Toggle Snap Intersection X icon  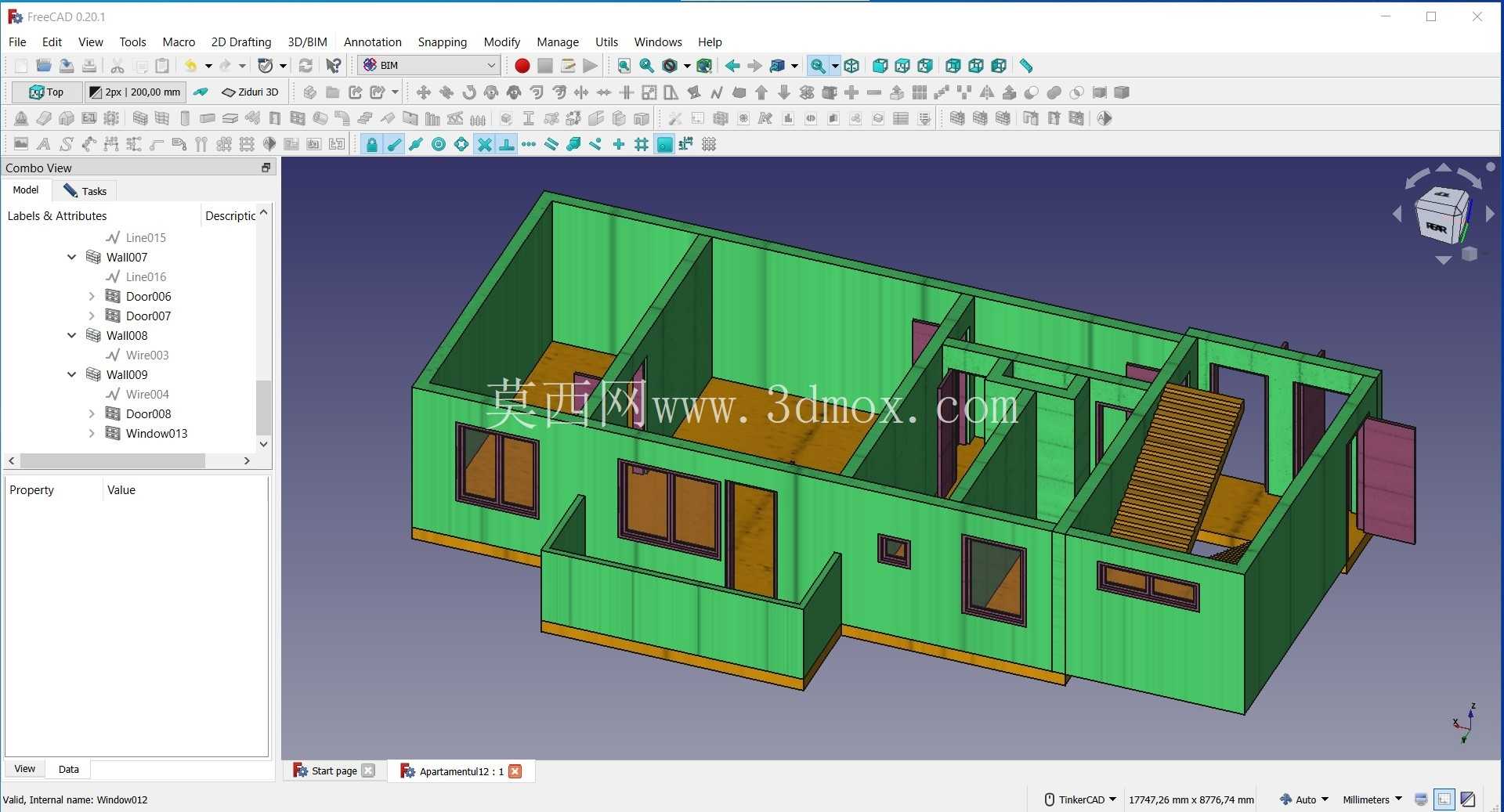485,144
